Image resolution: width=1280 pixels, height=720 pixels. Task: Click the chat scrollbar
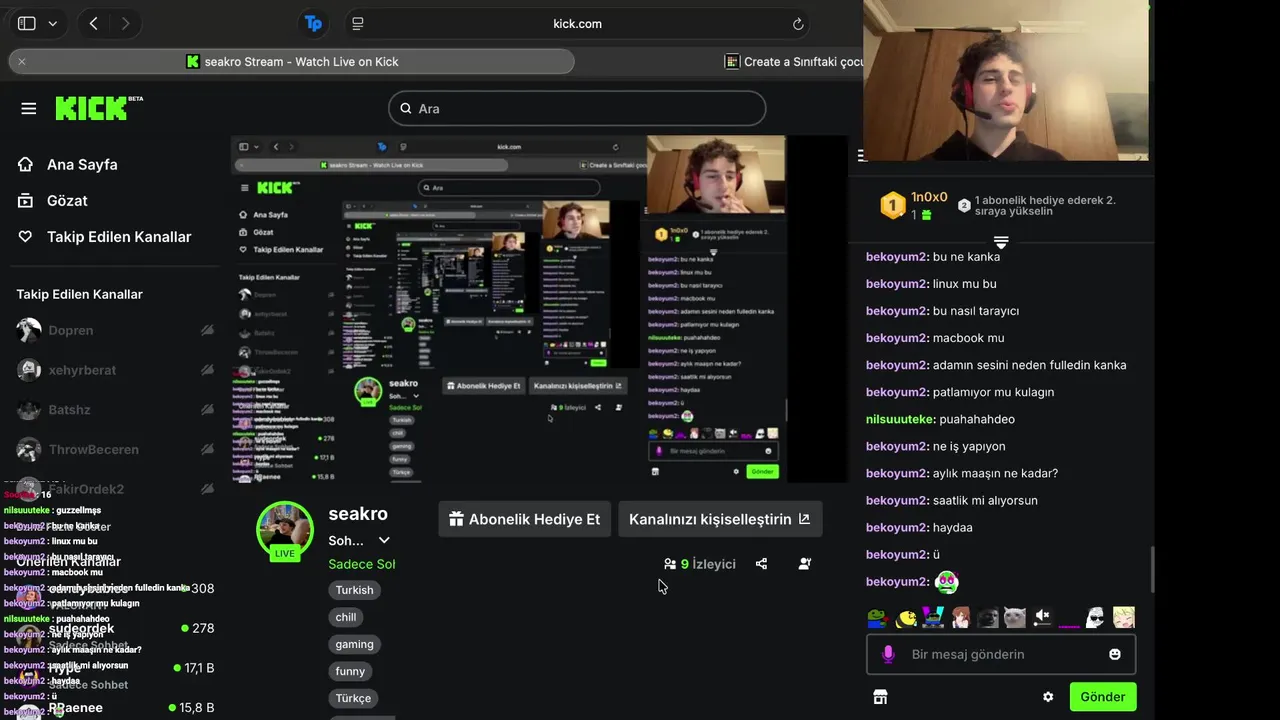(x=1151, y=569)
